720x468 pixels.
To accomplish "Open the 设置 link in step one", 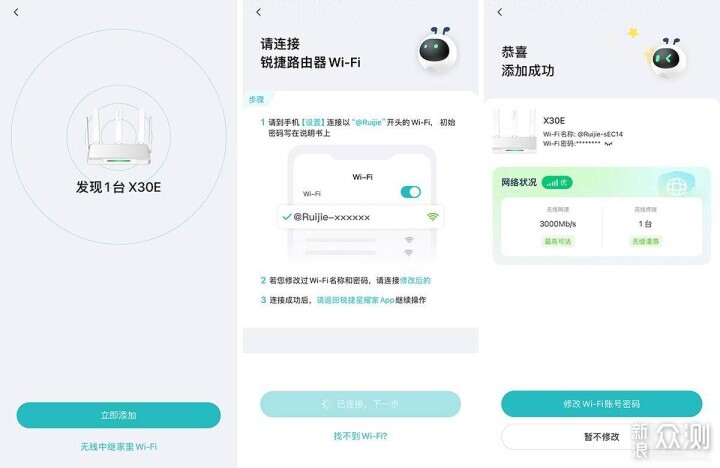I will pos(313,123).
